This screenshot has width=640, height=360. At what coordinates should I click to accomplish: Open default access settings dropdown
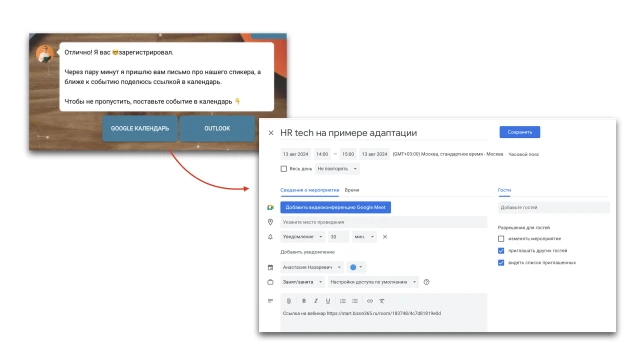[373, 282]
